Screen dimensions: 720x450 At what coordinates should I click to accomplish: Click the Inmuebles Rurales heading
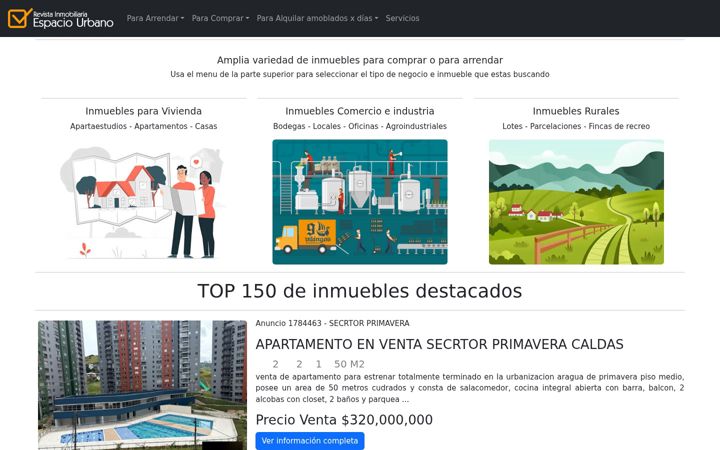point(576,111)
